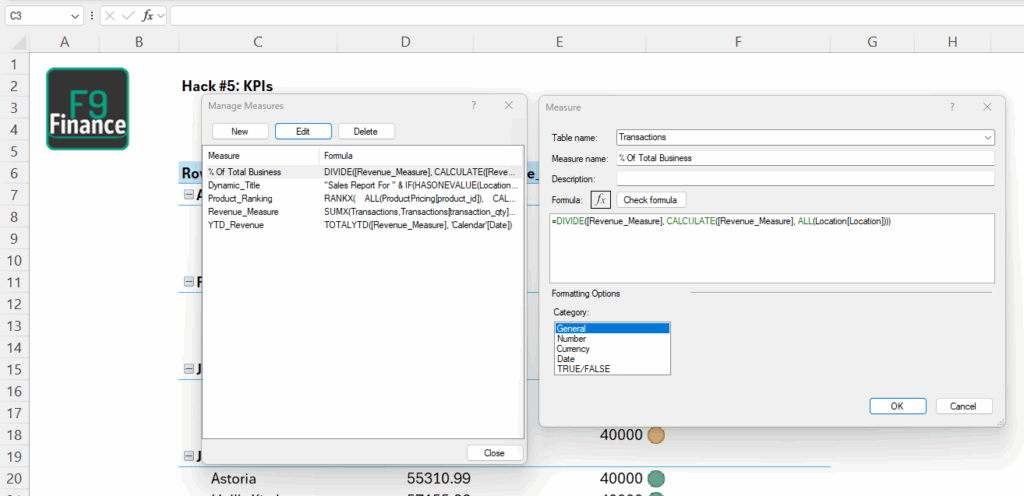The width and height of the screenshot is (1024, 496).
Task: Click the F9 Finance logo image
Action: pyautogui.click(x=88, y=108)
